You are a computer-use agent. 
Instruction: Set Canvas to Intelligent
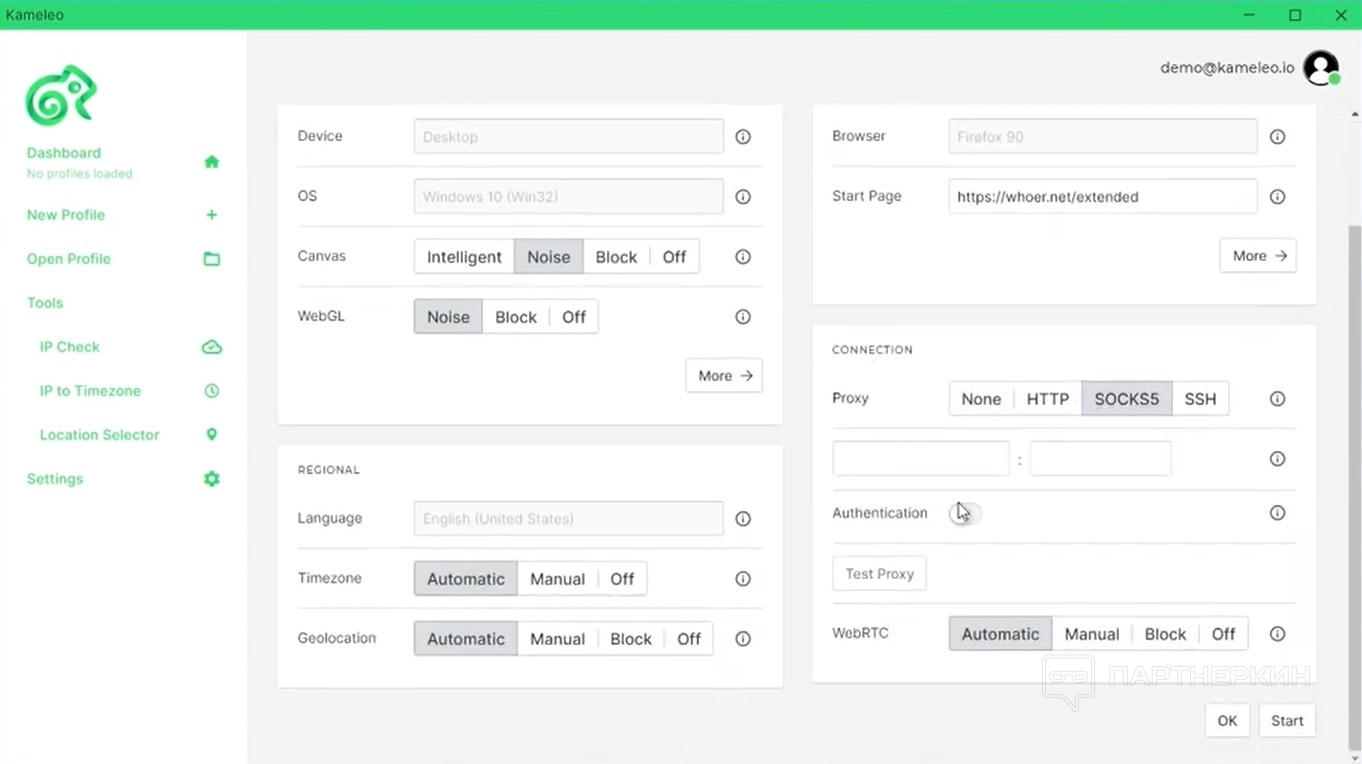click(x=464, y=257)
